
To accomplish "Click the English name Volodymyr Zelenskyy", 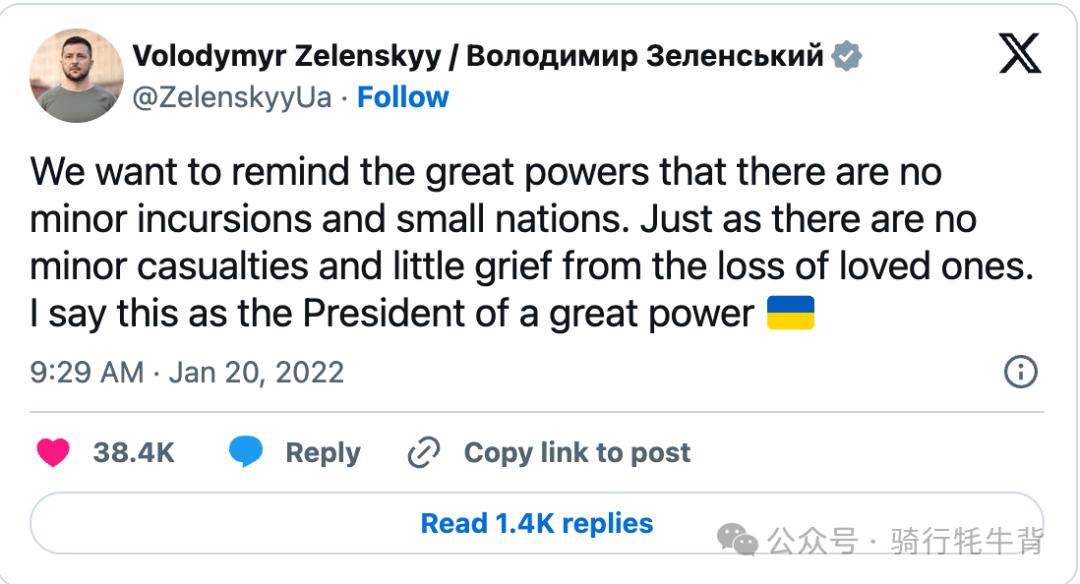I will coord(287,56).
